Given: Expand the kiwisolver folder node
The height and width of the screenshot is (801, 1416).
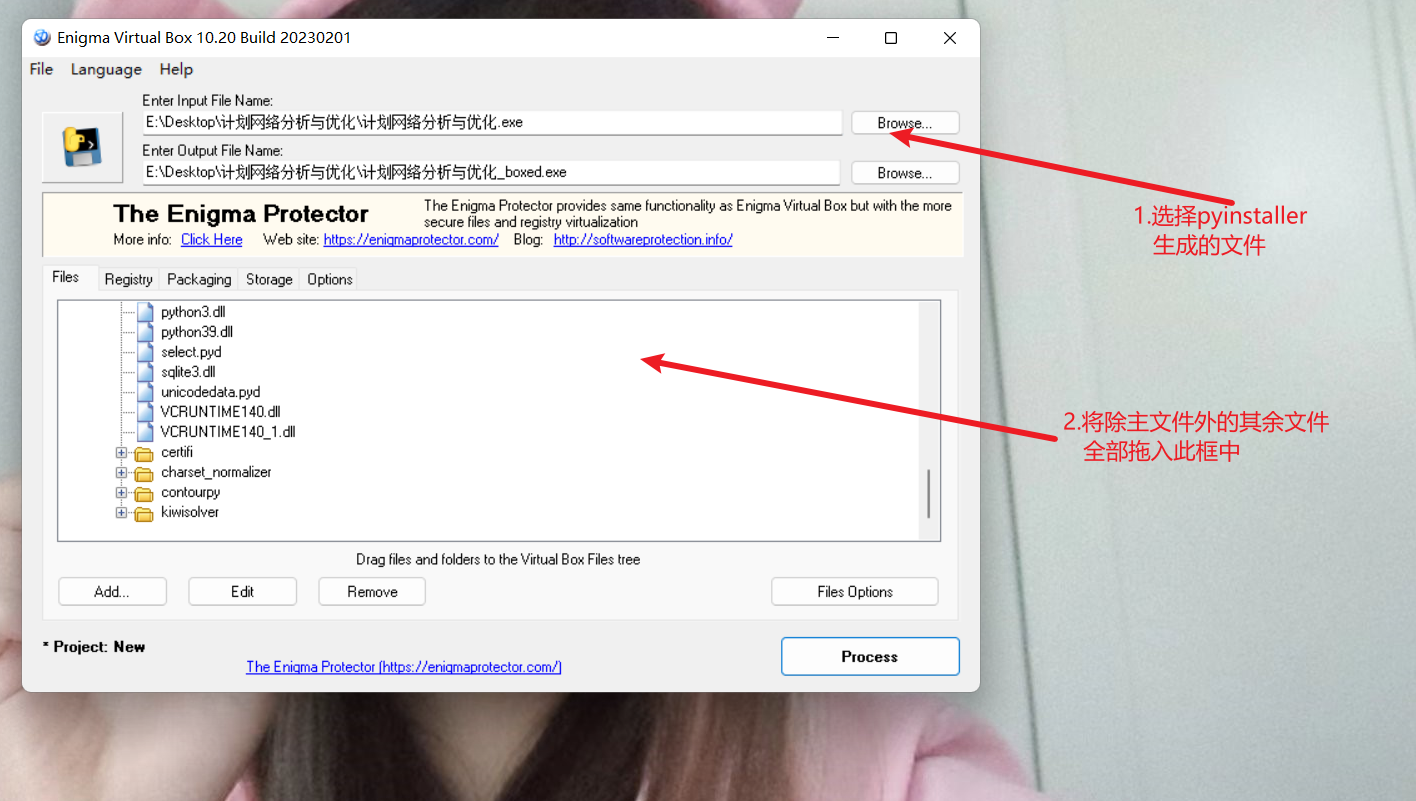Looking at the screenshot, I should [x=121, y=512].
